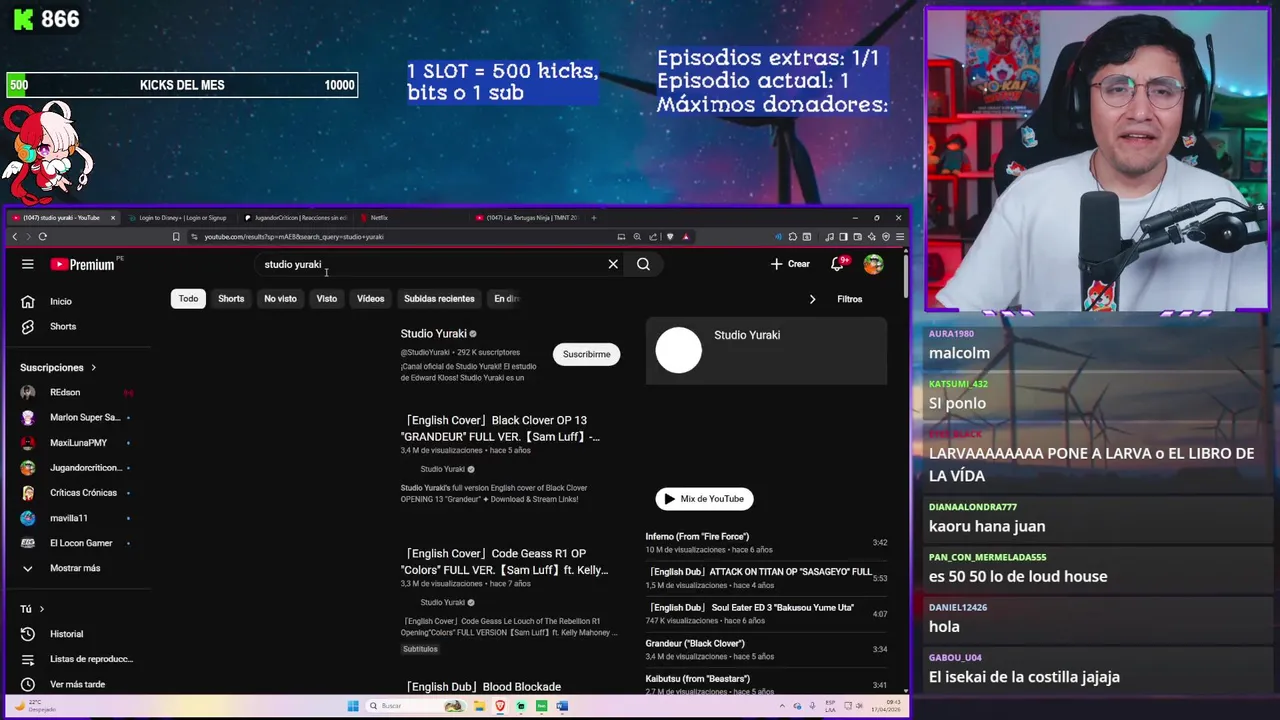This screenshot has width=1280, height=720.
Task: Select the Subidas recientes filter chip
Action: pos(439,298)
